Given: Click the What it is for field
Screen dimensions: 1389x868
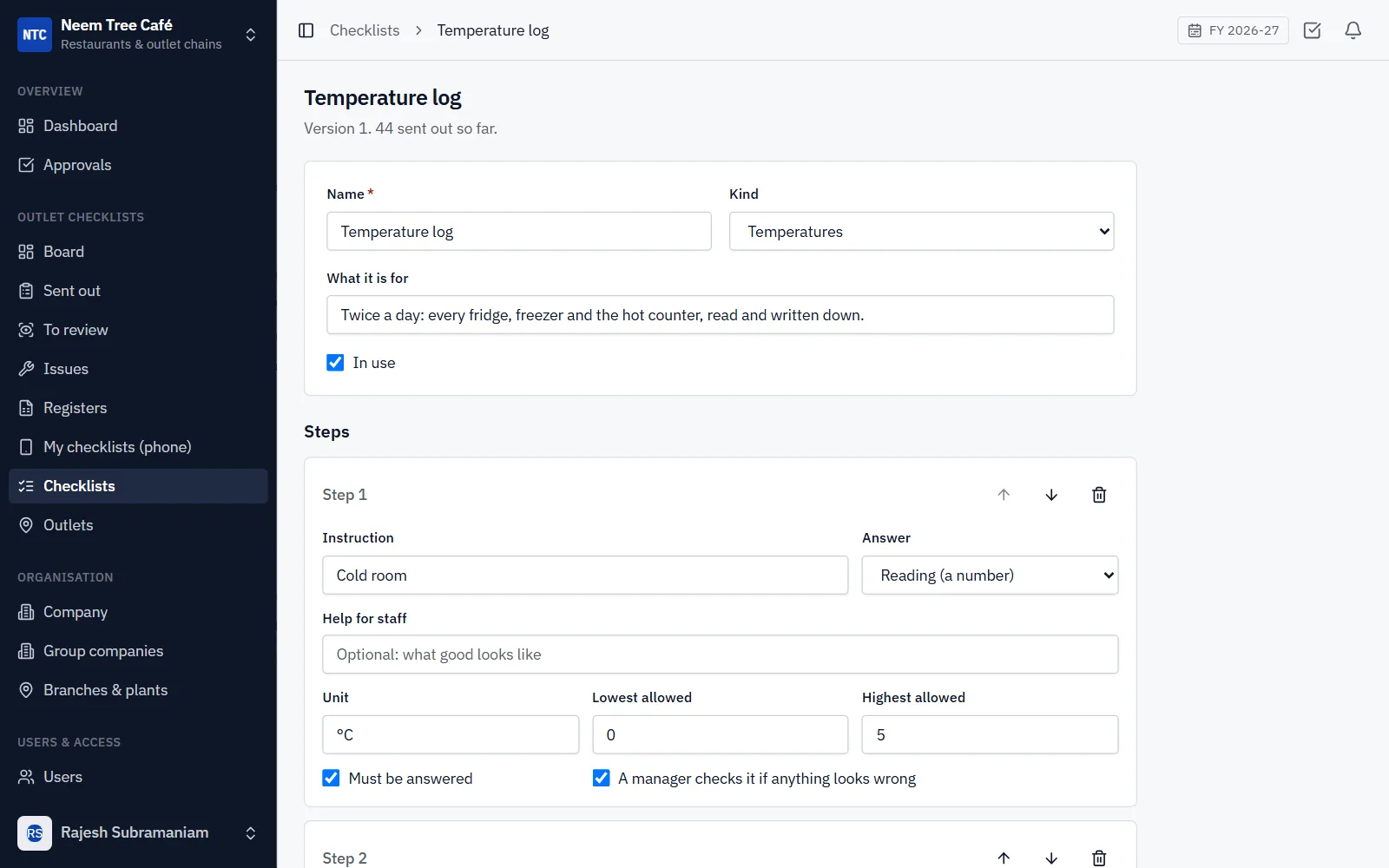Looking at the screenshot, I should click(x=721, y=315).
